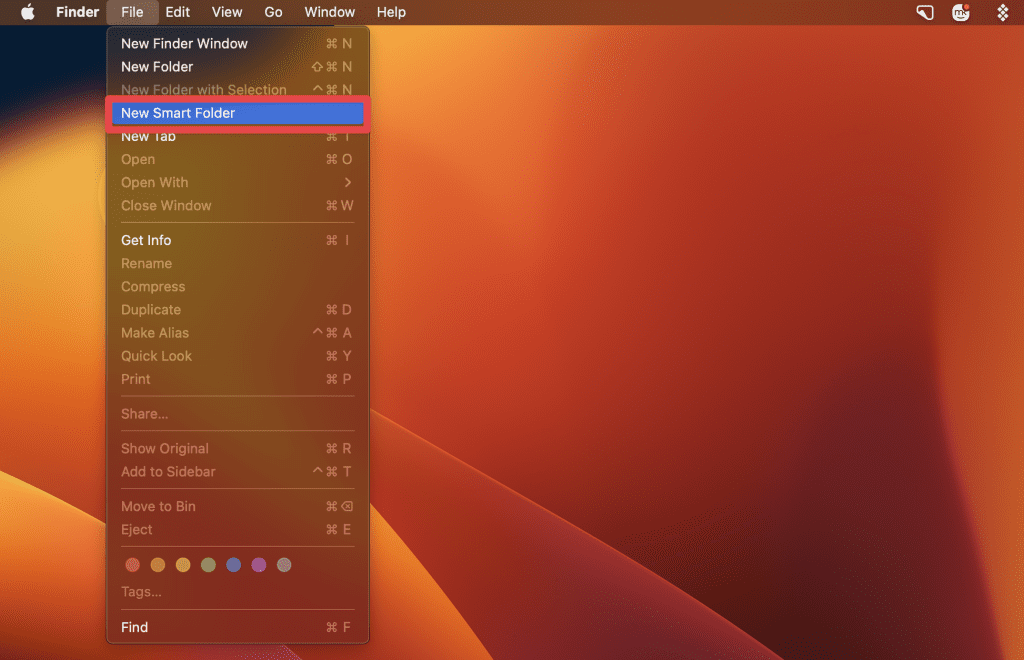
Task: Choose Tags... entry
Action: 237,592
